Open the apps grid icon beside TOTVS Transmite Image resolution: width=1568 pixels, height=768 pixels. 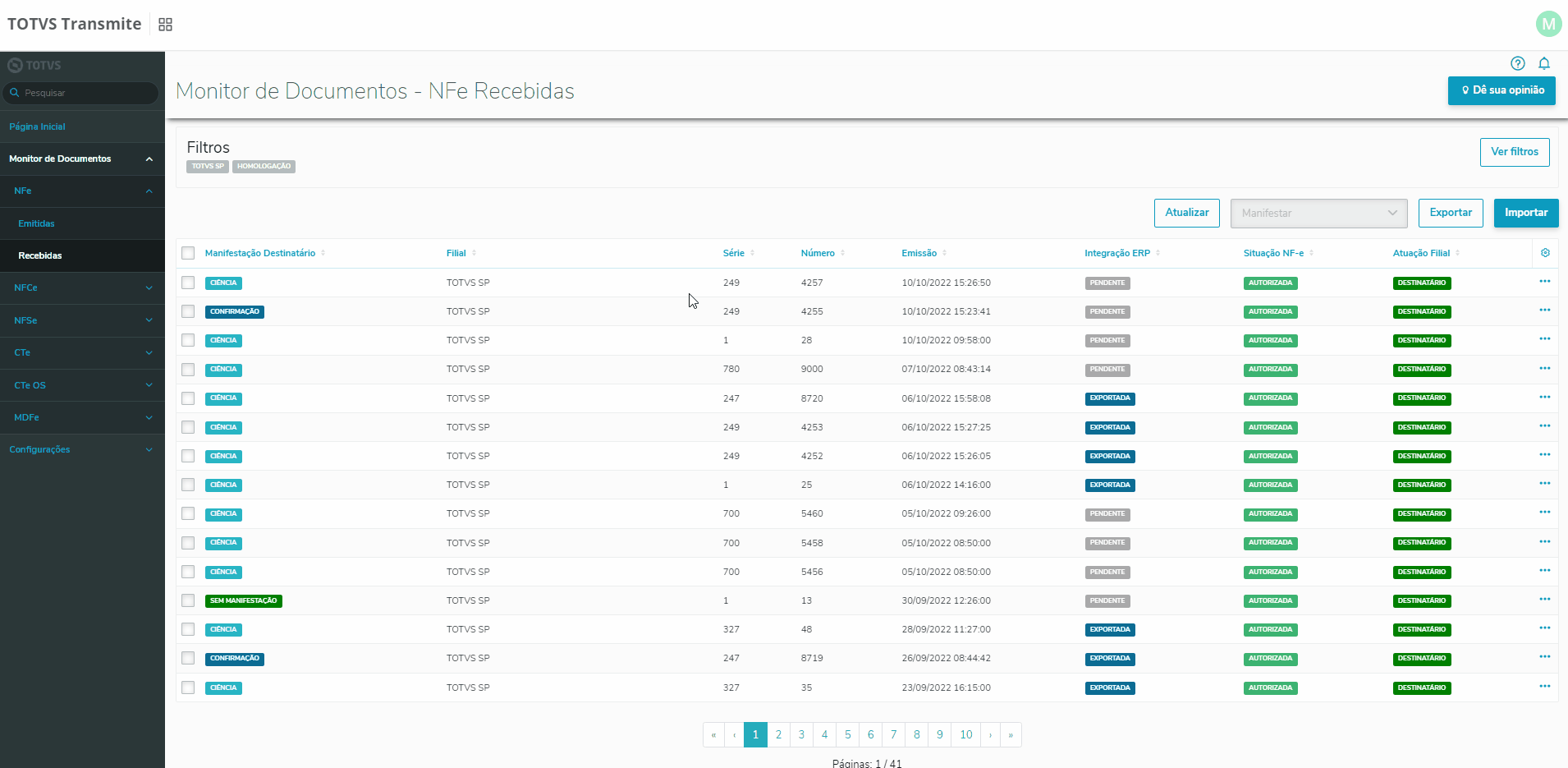coord(165,25)
